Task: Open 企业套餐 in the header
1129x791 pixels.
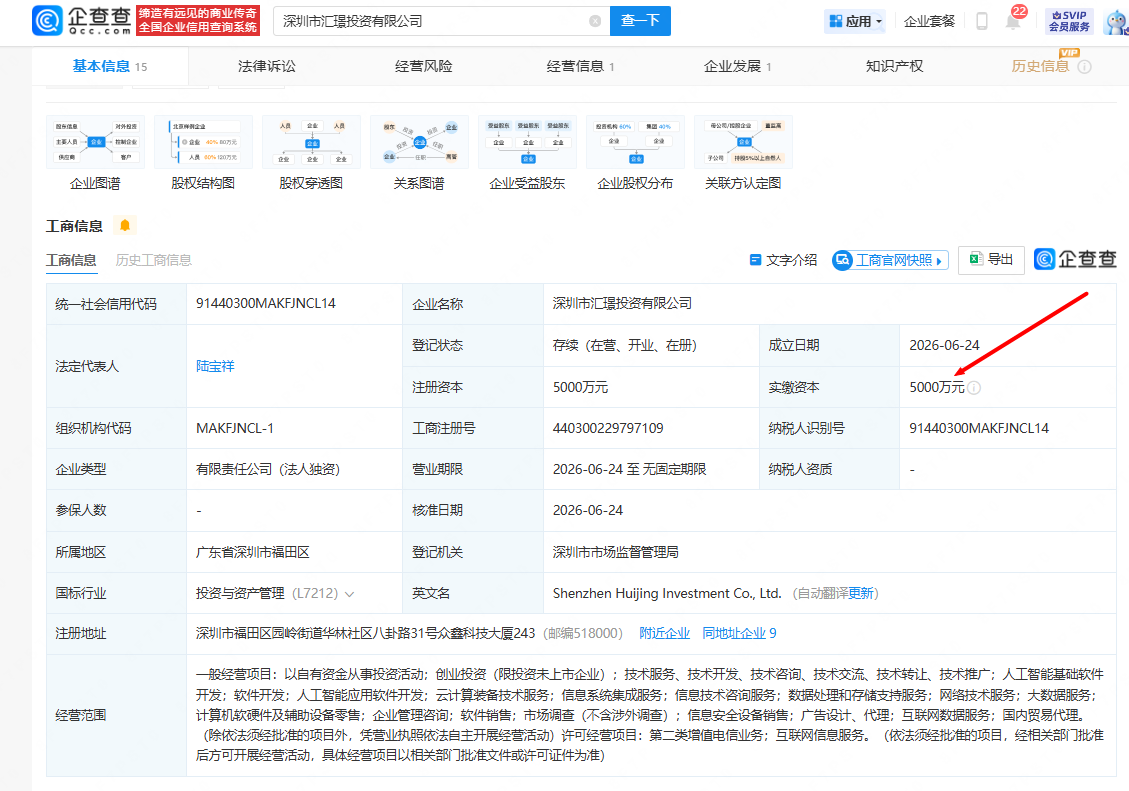Action: click(929, 22)
